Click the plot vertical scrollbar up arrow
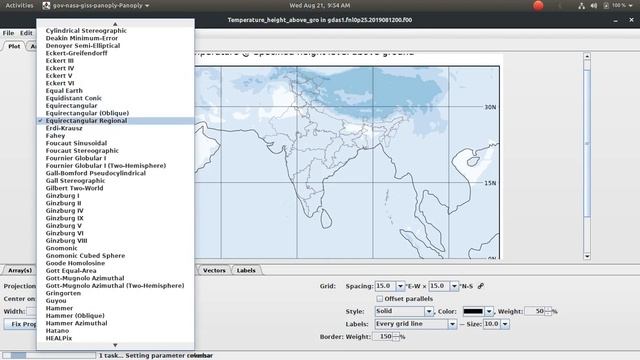This screenshot has width=640, height=360. click(587, 56)
